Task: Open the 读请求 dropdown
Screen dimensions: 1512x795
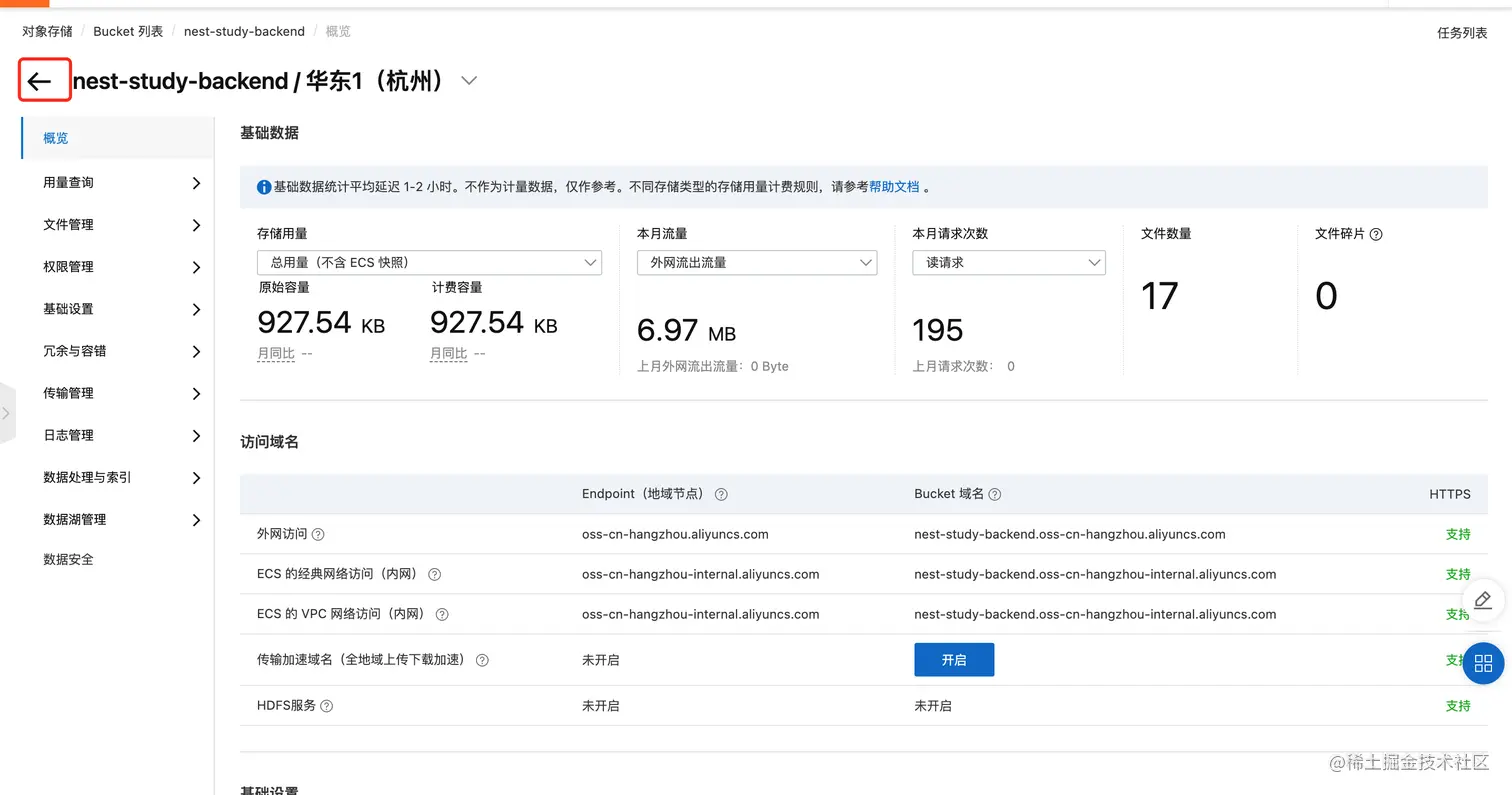Action: coord(1009,262)
